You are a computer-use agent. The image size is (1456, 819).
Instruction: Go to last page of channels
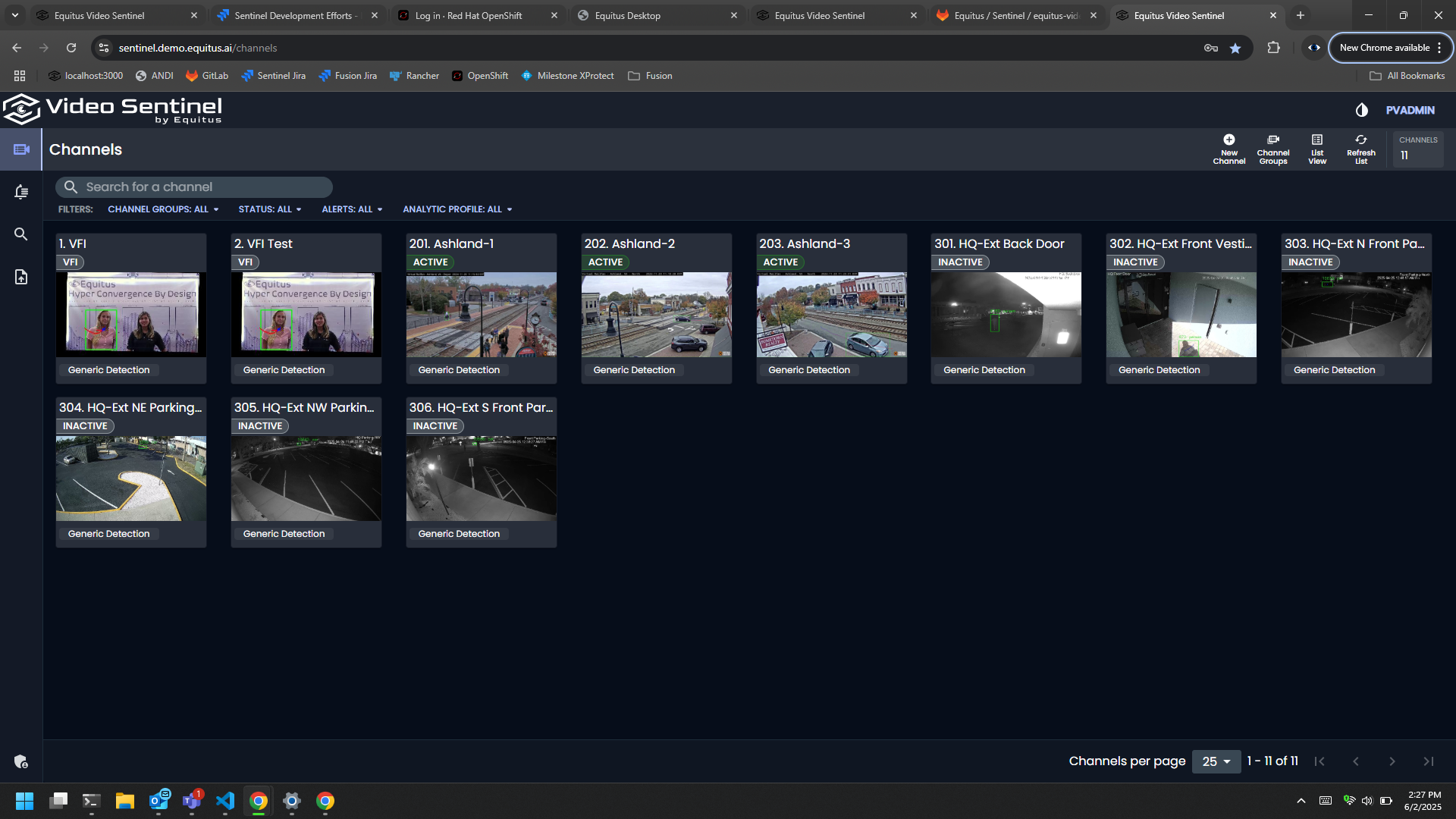click(x=1429, y=761)
